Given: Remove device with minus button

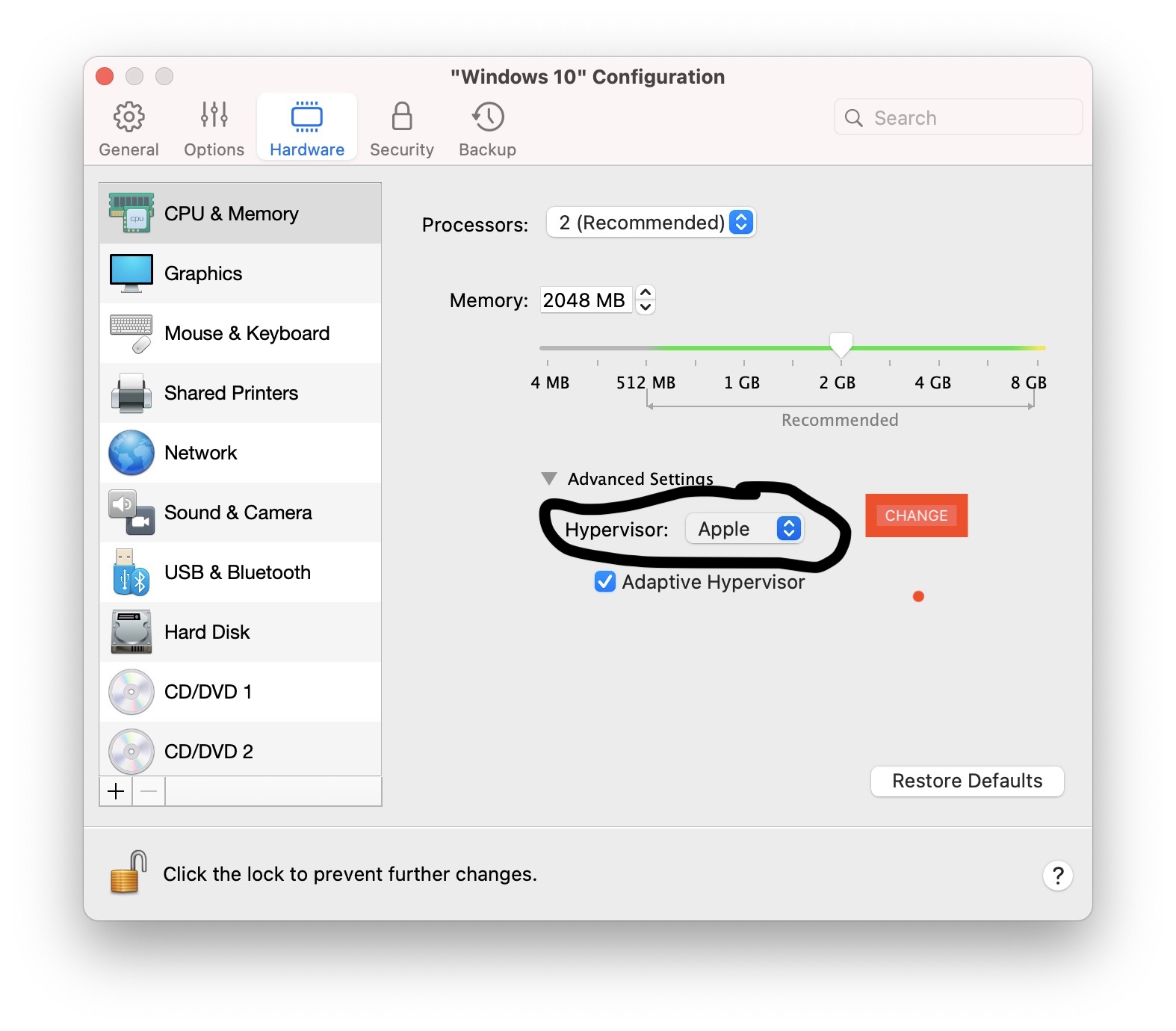Looking at the screenshot, I should coord(149,791).
